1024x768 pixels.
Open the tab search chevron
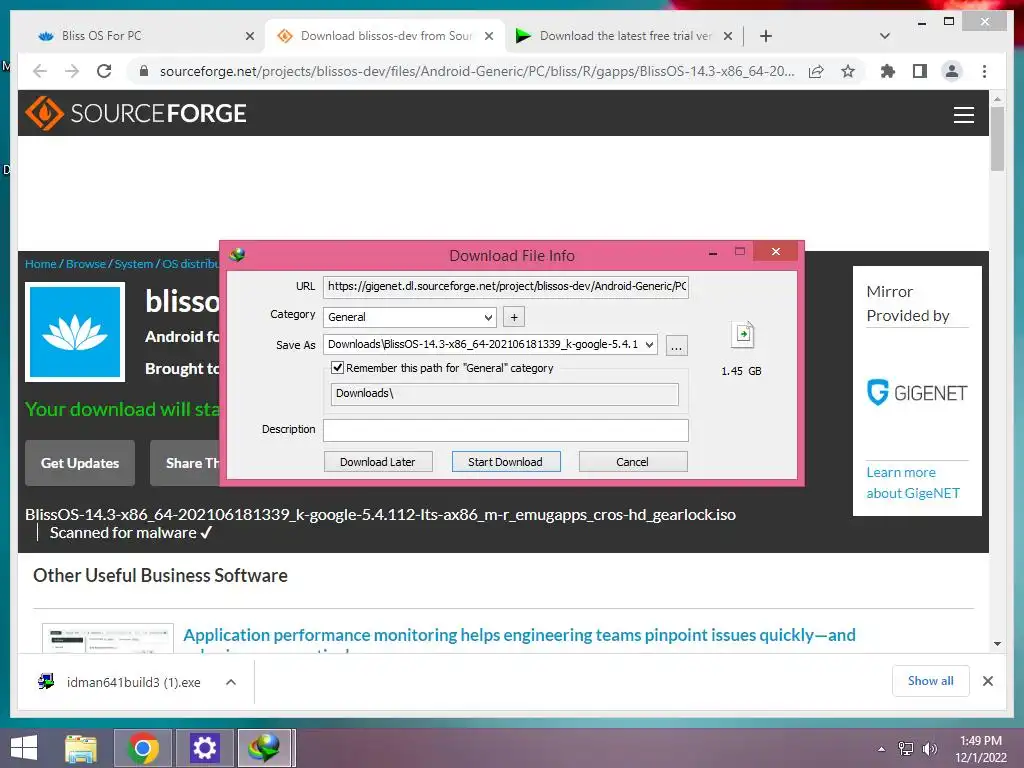(x=885, y=36)
